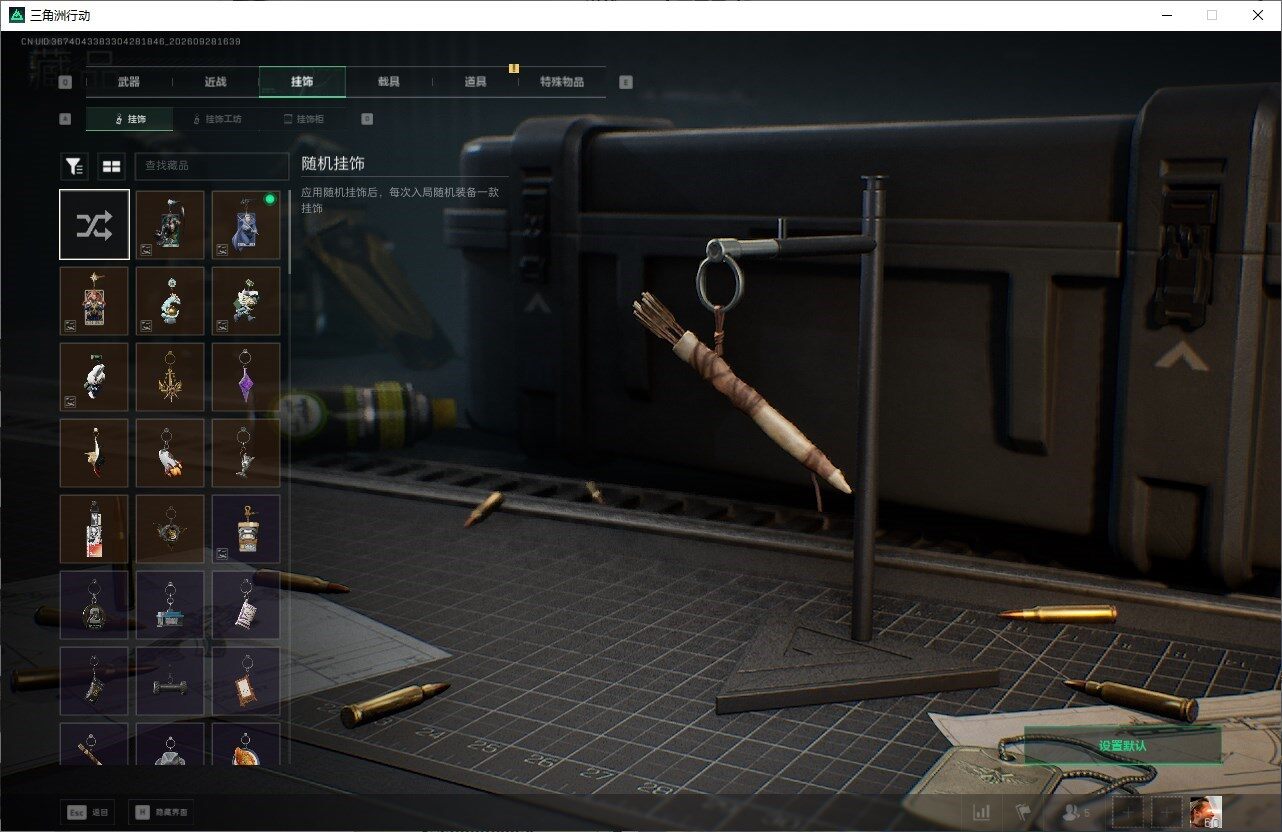Select the white goose charm

pyautogui.click(x=94, y=453)
